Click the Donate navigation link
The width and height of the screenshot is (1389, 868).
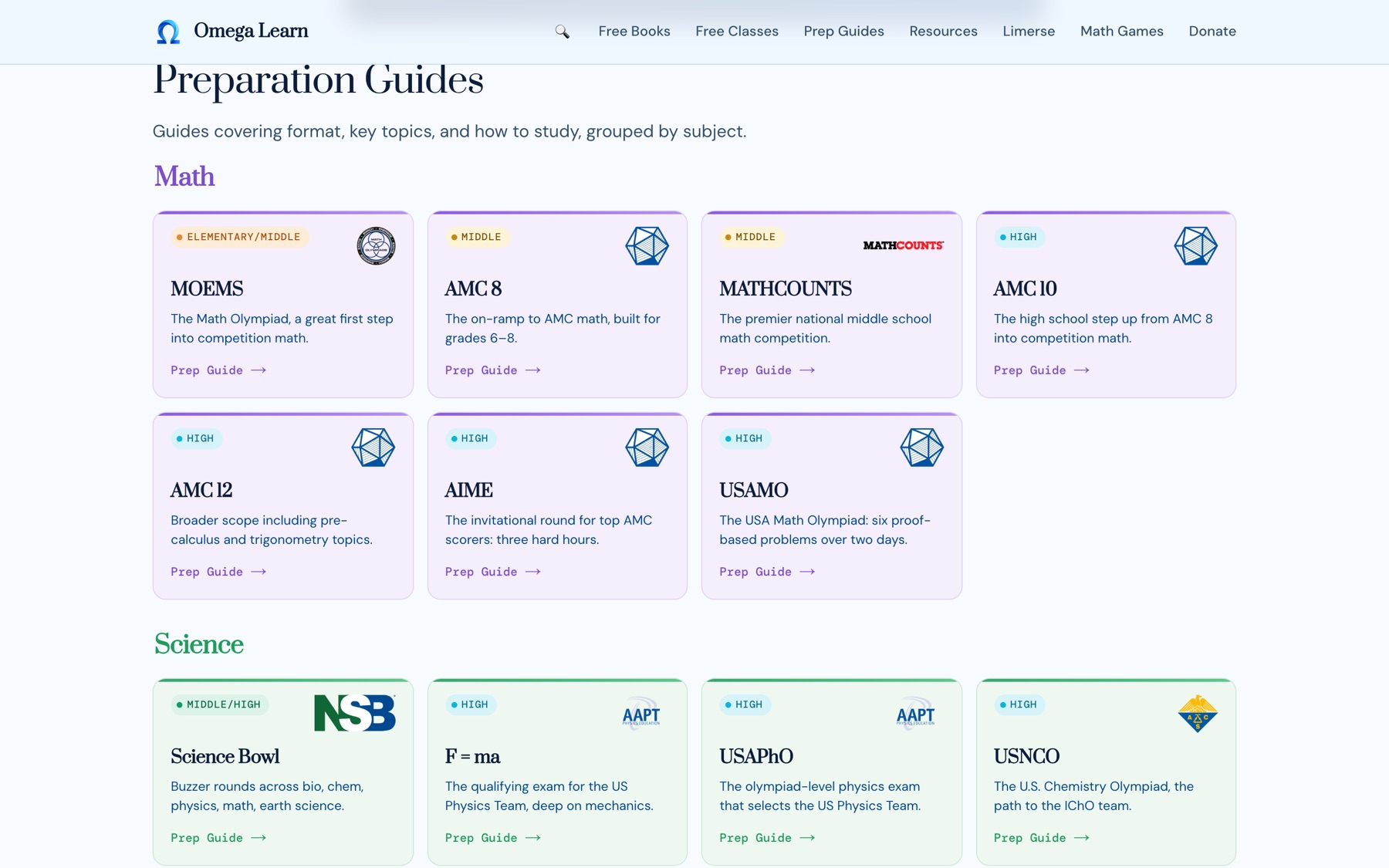pyautogui.click(x=1212, y=32)
